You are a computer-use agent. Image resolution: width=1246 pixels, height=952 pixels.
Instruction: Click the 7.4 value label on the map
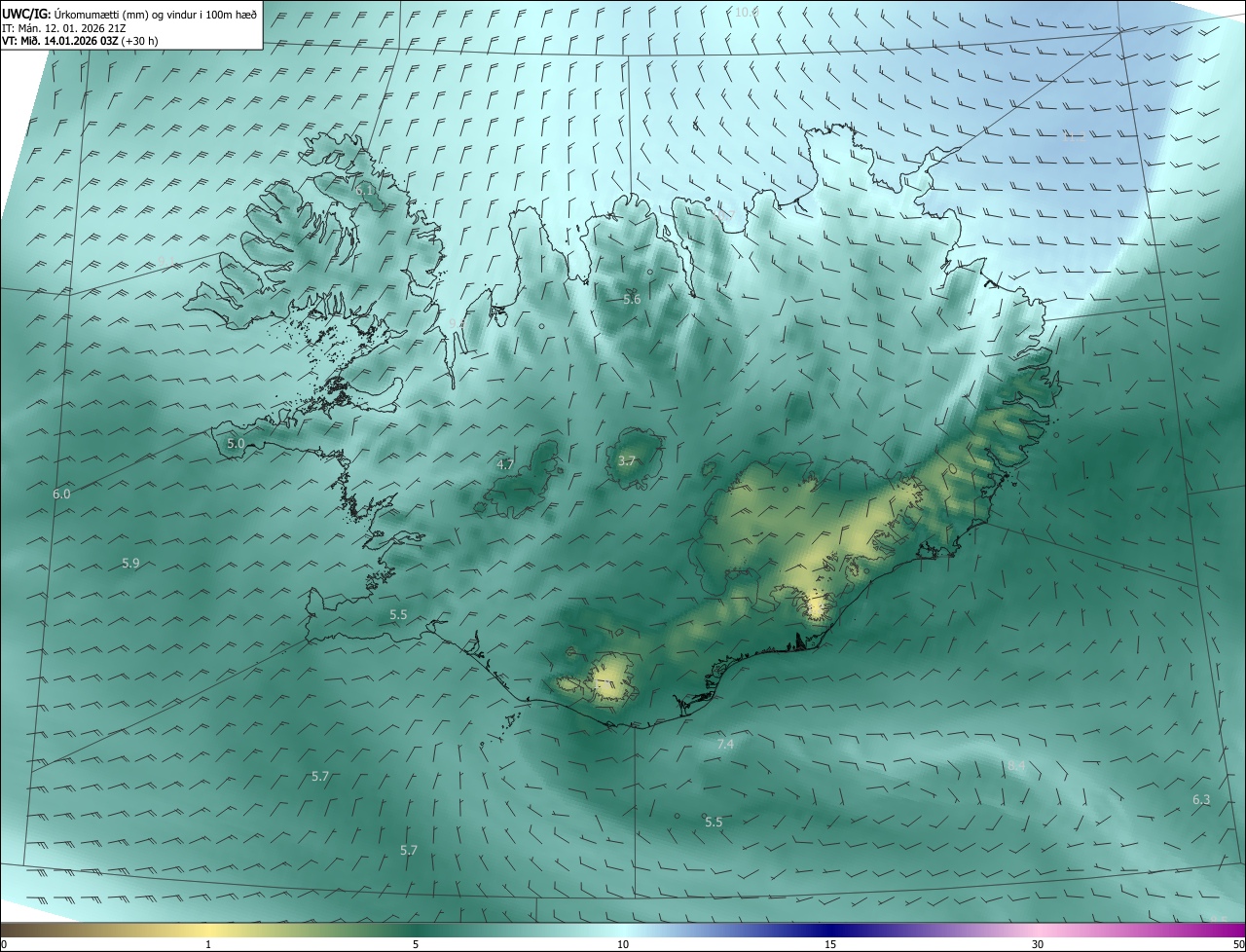725,744
